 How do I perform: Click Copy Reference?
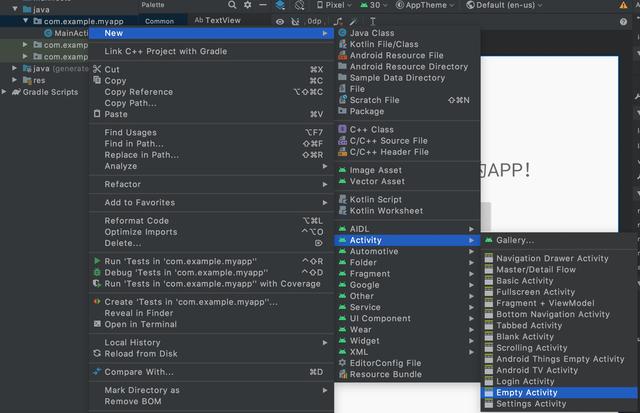[211, 92]
